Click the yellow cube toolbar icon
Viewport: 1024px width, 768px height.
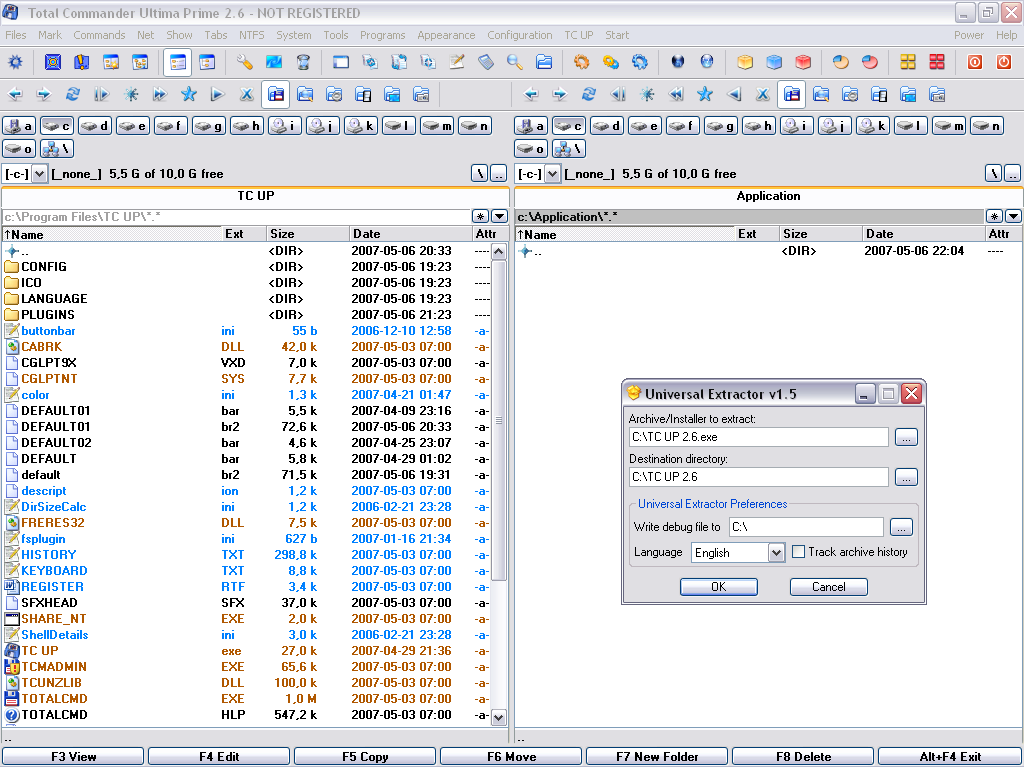tap(744, 62)
